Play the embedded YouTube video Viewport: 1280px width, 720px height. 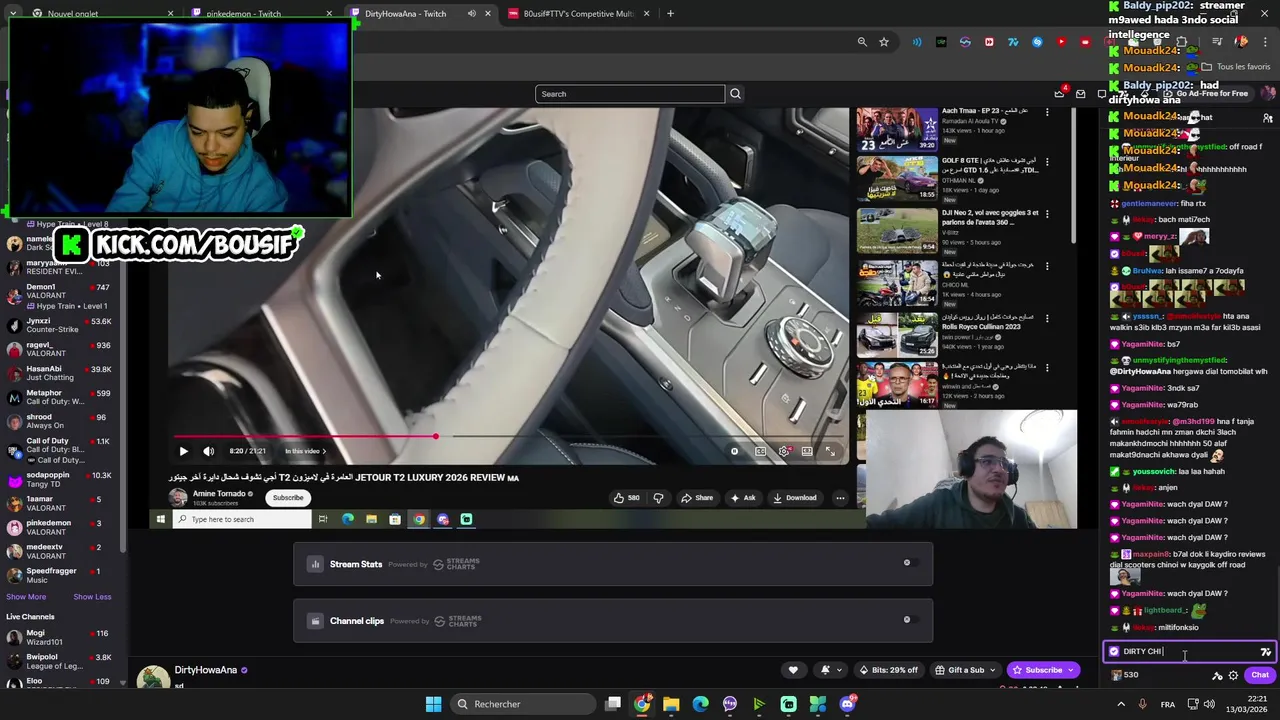[183, 451]
